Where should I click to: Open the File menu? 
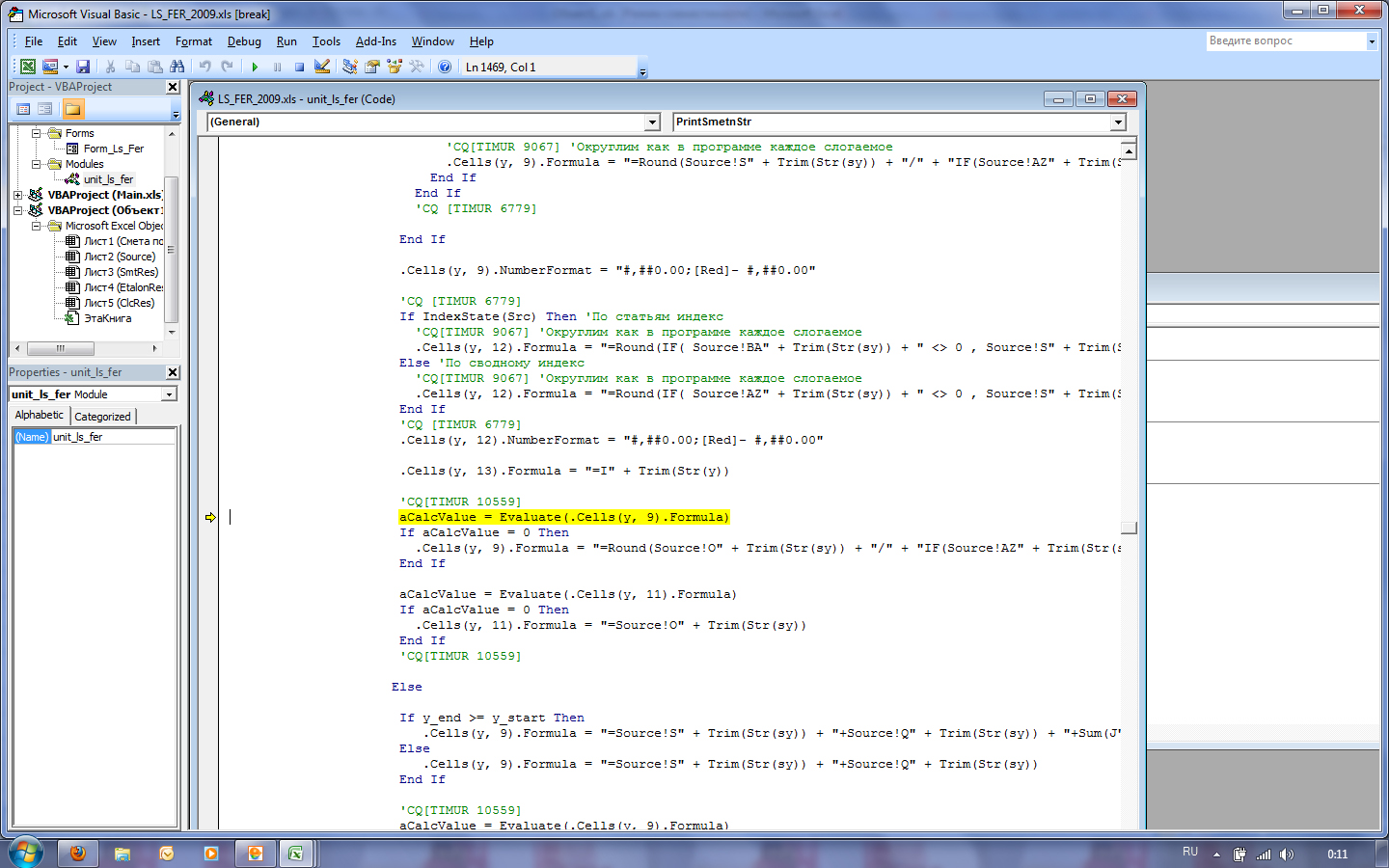click(34, 41)
